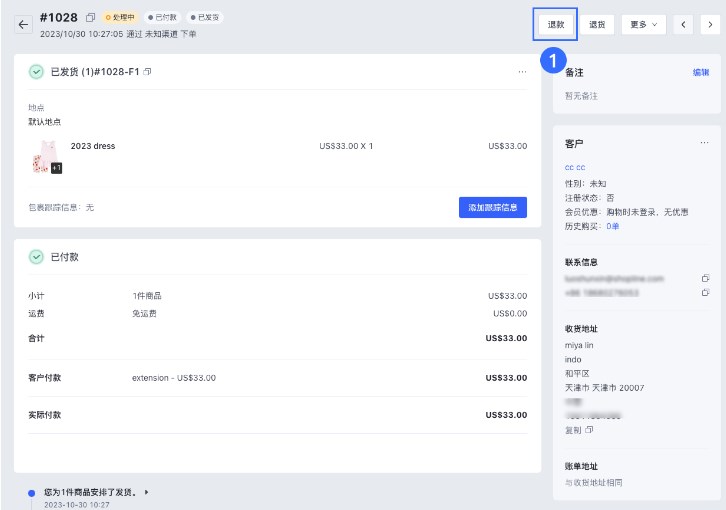Open the 2023 dress product thumbnail
This screenshot has height=510, width=726.
(46, 157)
